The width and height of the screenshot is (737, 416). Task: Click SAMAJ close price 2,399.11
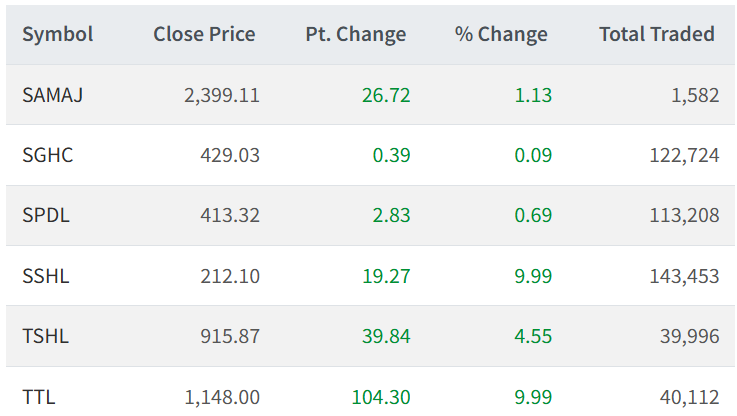[x=222, y=95]
